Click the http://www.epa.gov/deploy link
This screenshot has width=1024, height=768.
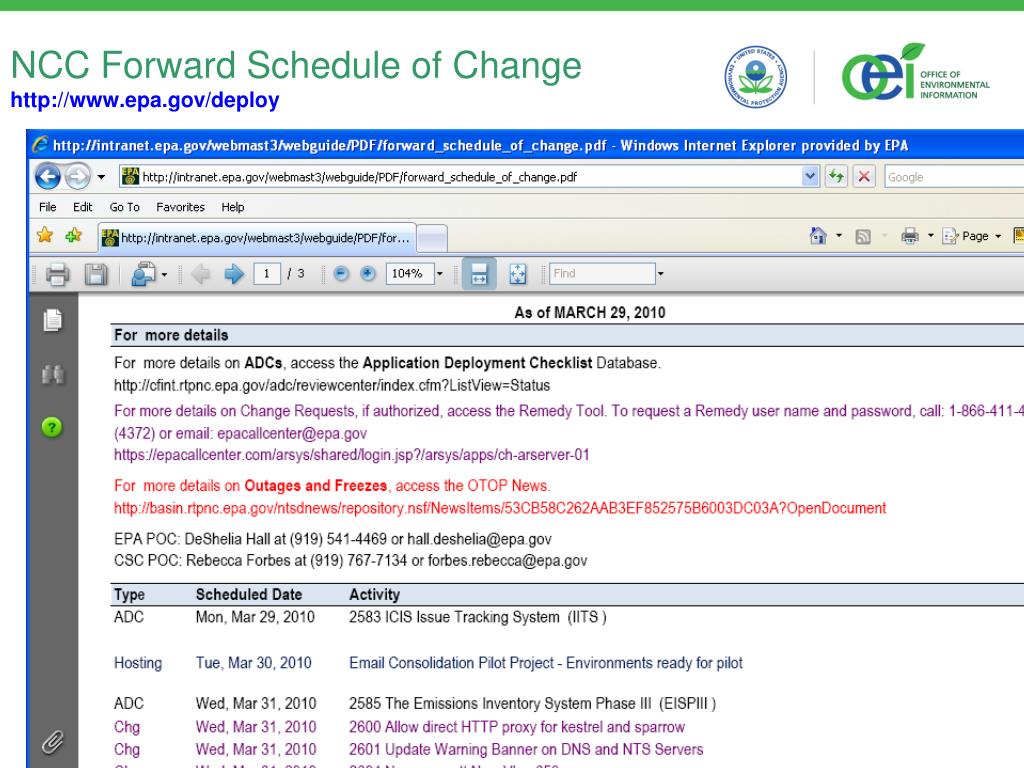click(x=145, y=100)
